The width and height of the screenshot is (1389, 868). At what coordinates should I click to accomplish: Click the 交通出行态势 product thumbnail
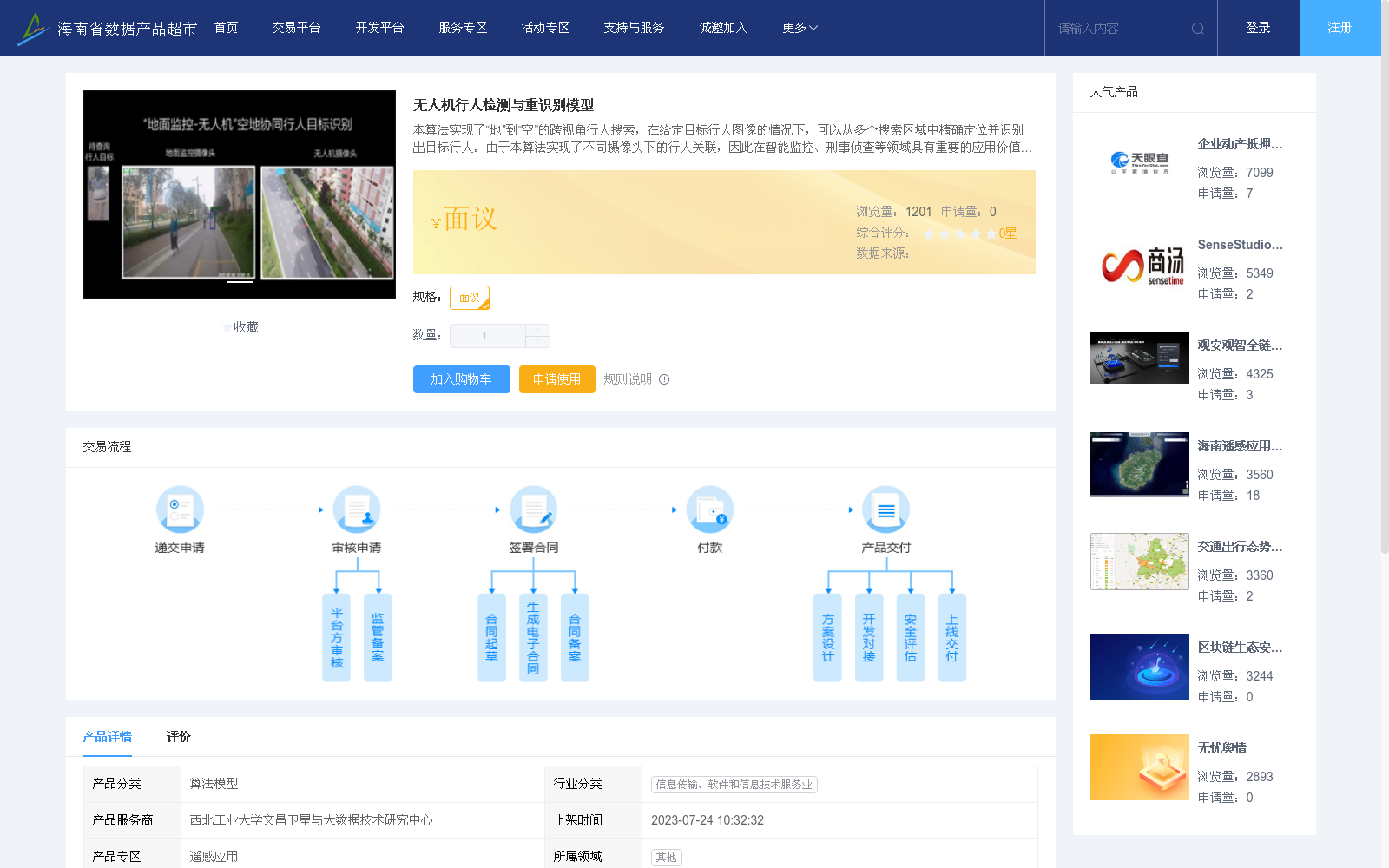tap(1140, 562)
